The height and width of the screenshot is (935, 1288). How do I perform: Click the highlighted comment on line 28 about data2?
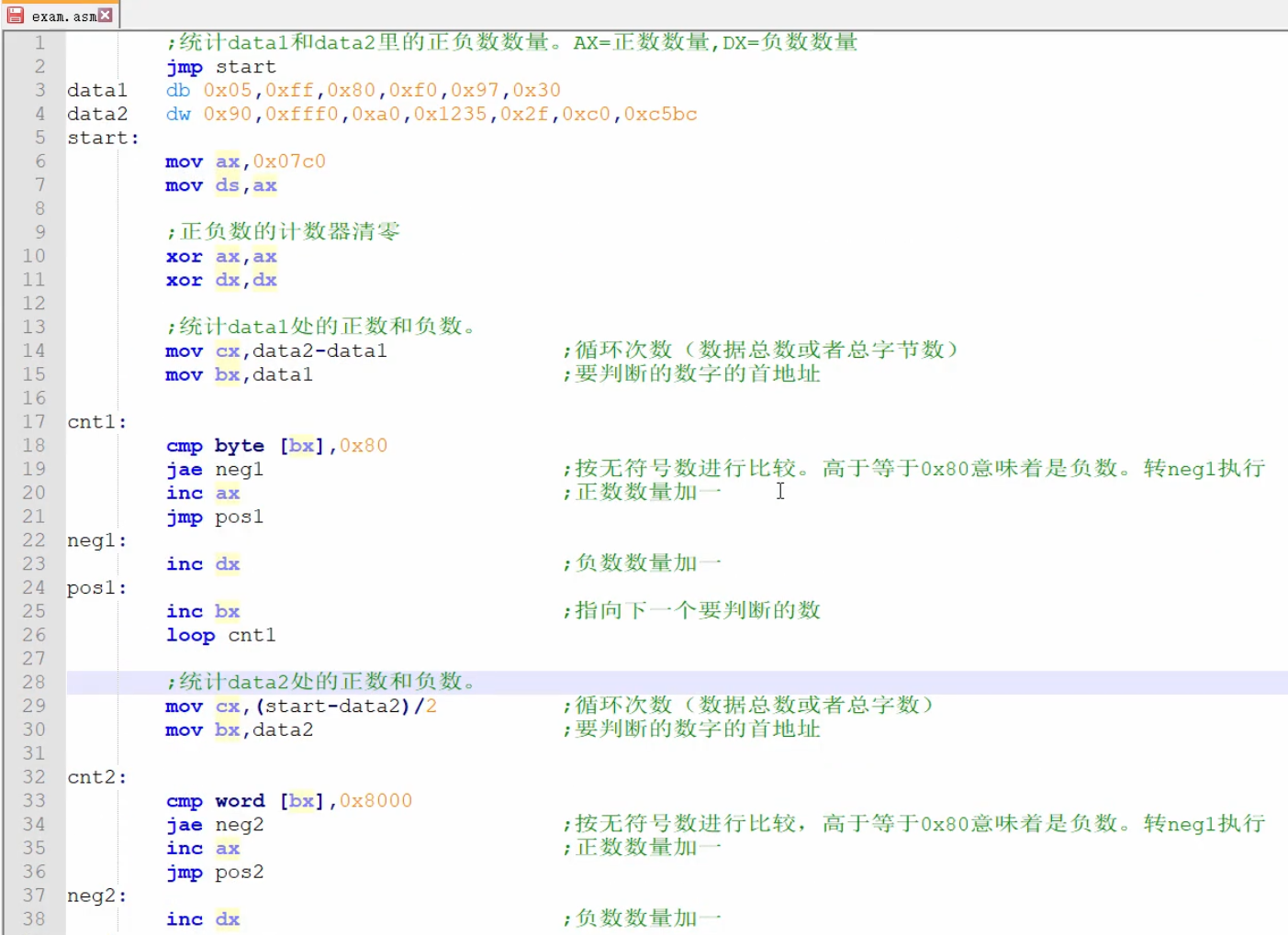[x=321, y=682]
